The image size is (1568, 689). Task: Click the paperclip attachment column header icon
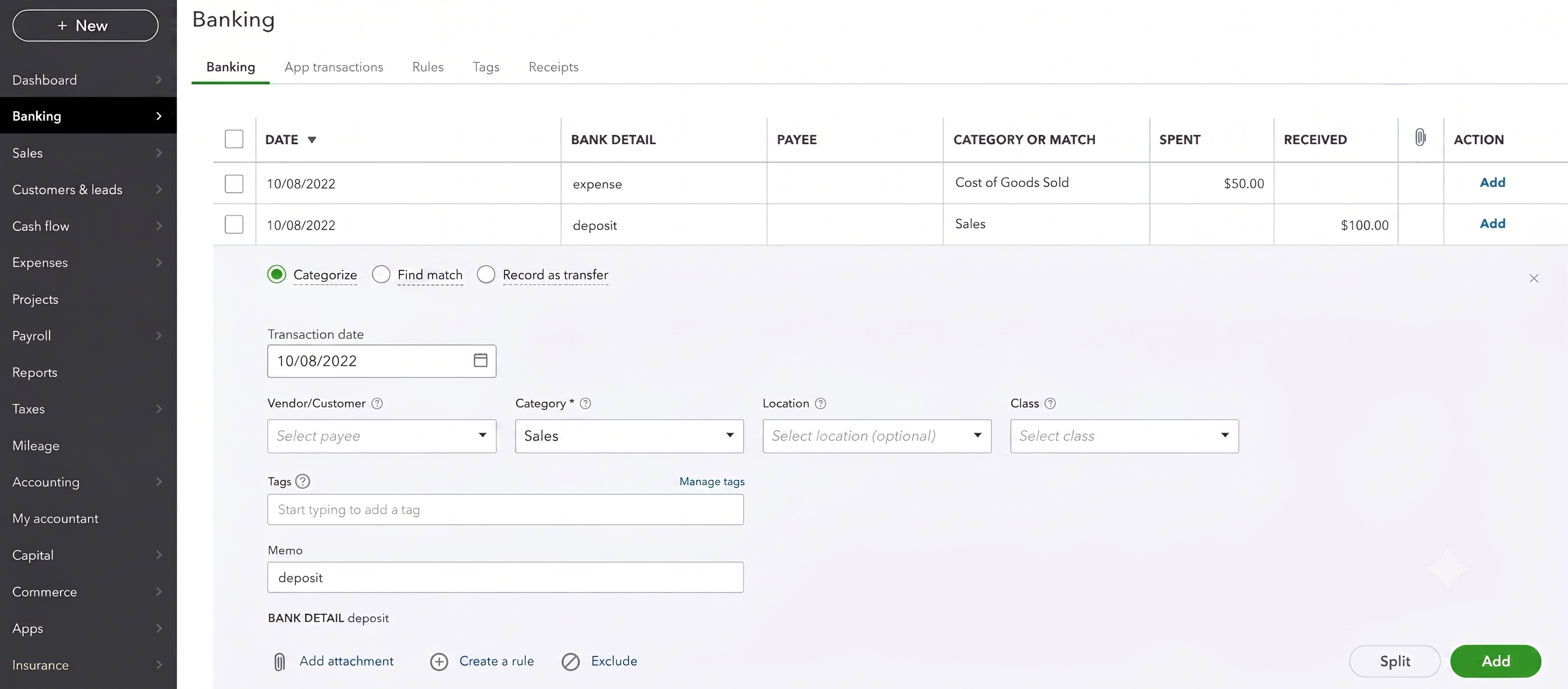click(1420, 138)
